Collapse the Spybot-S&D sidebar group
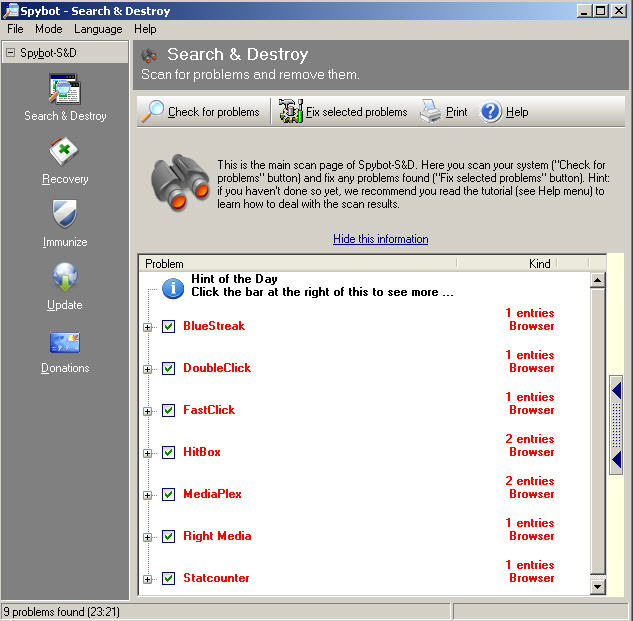Image resolution: width=633 pixels, height=621 pixels. pos(10,52)
